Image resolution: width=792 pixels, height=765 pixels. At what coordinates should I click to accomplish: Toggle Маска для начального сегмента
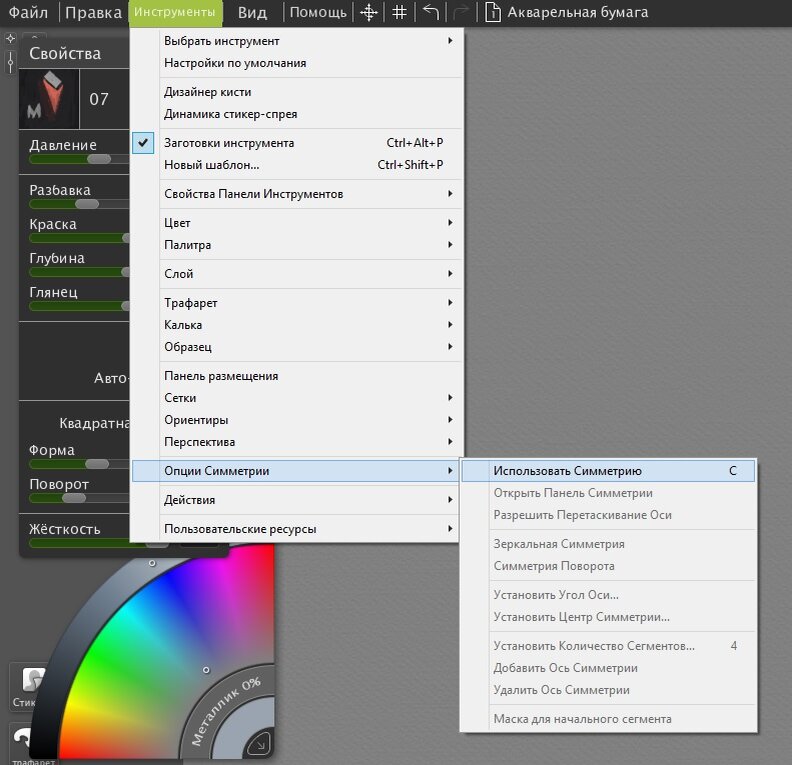click(x=608, y=719)
